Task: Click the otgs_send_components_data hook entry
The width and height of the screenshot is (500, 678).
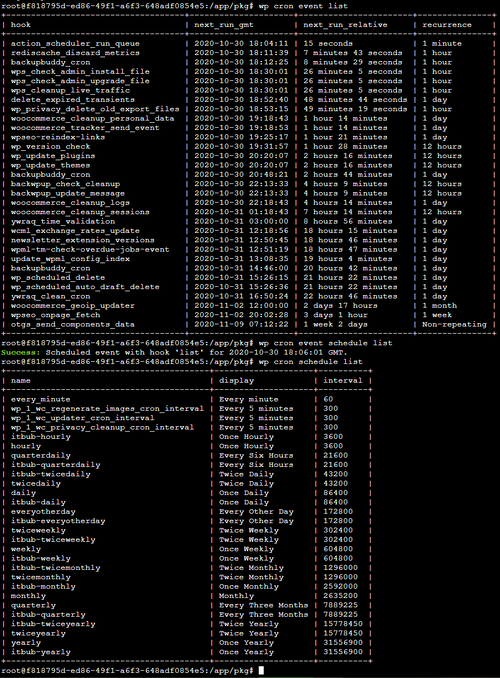Action: pos(73,324)
